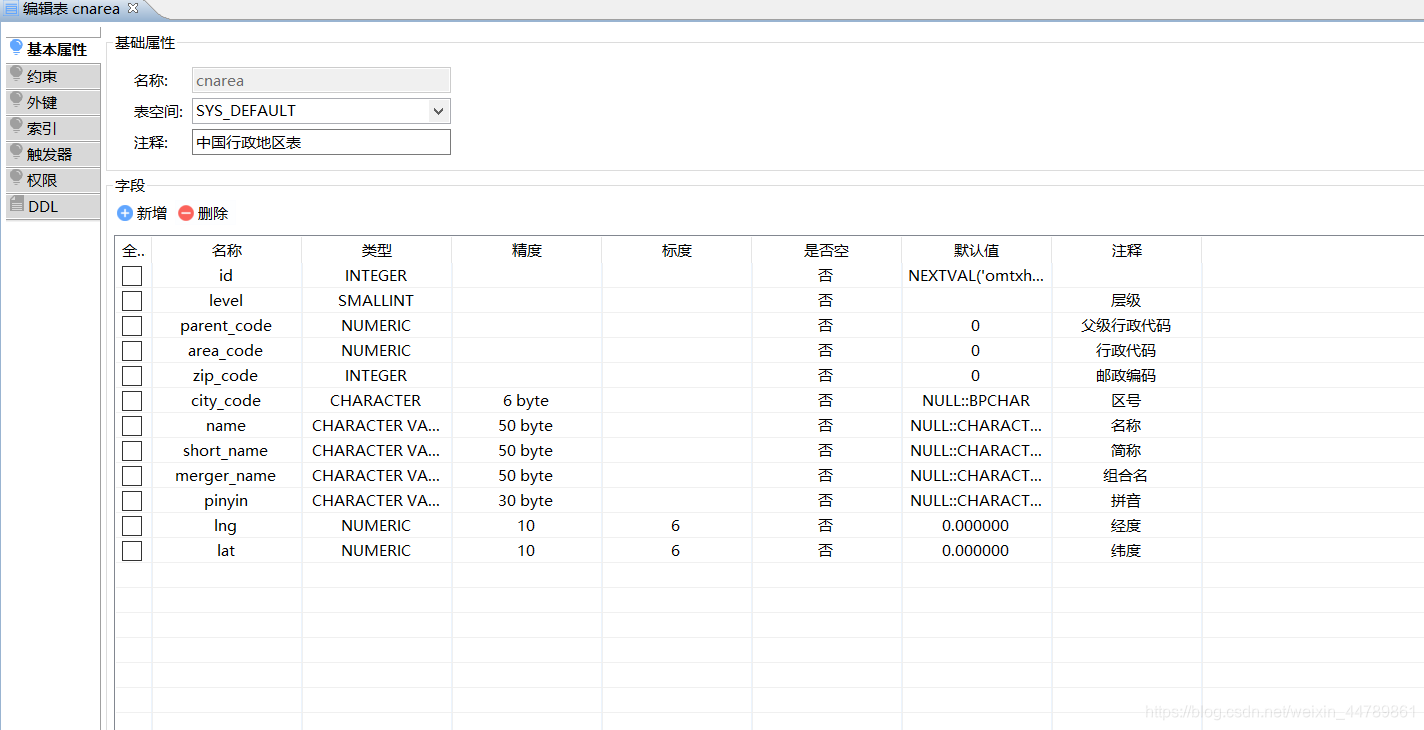Screen dimensions: 1424x730
Task: Select the parent_code name cell
Action: [226, 326]
